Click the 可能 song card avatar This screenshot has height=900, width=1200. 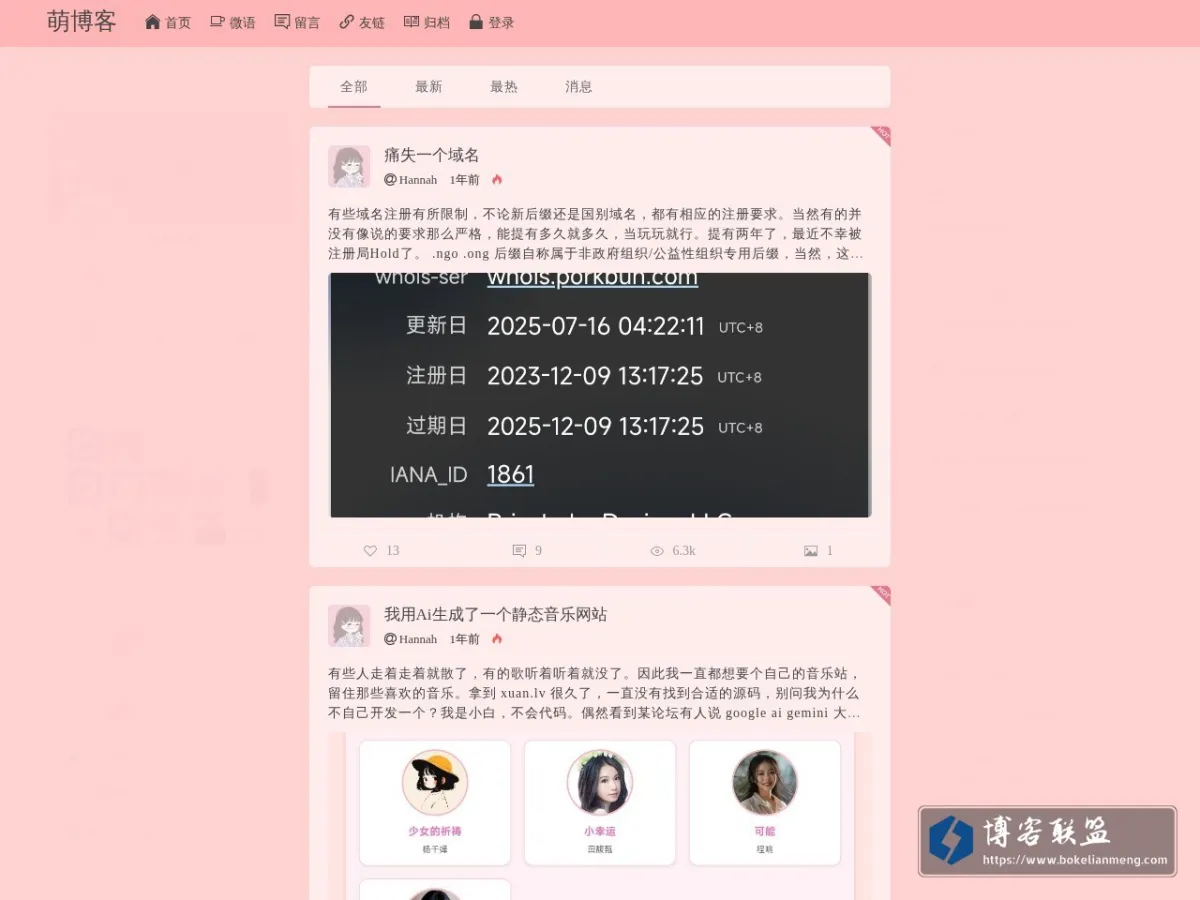click(x=765, y=783)
